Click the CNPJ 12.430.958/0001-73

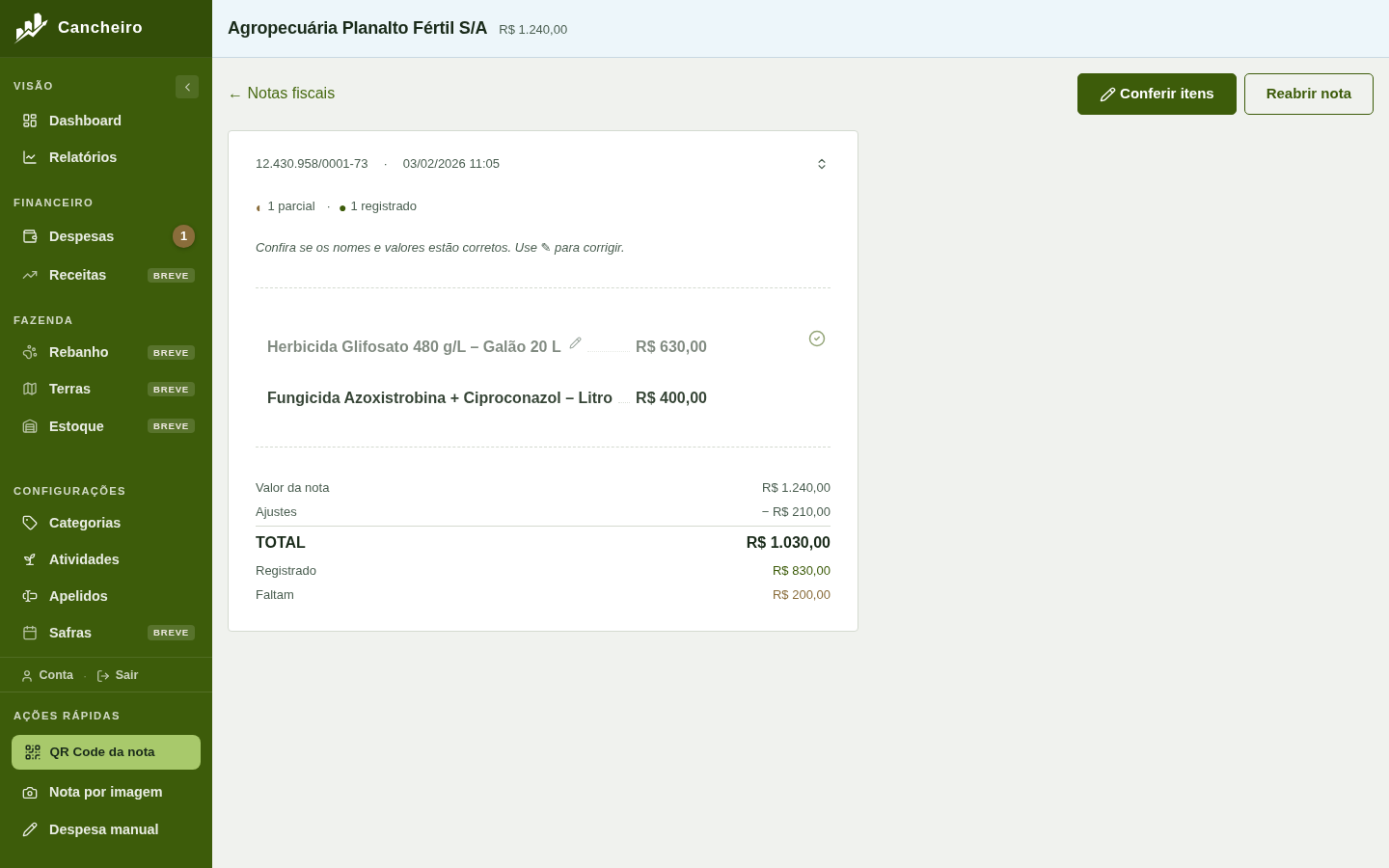click(312, 164)
